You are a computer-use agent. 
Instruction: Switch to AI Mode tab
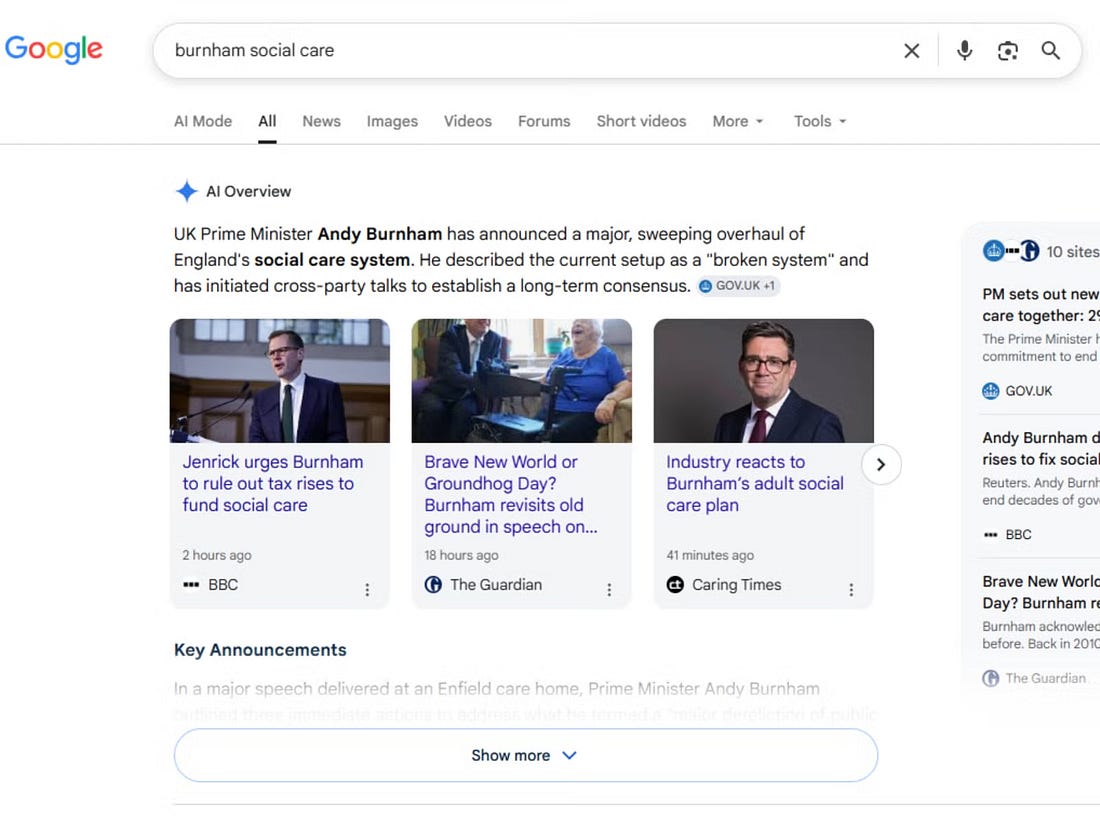[203, 121]
